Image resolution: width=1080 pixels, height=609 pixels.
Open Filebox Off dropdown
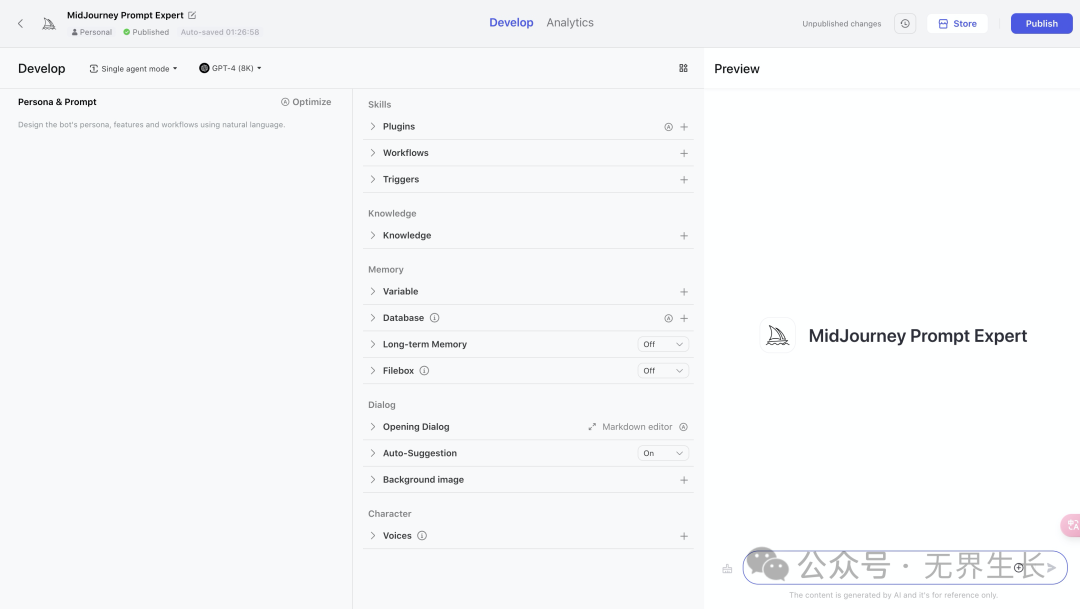[x=663, y=371]
